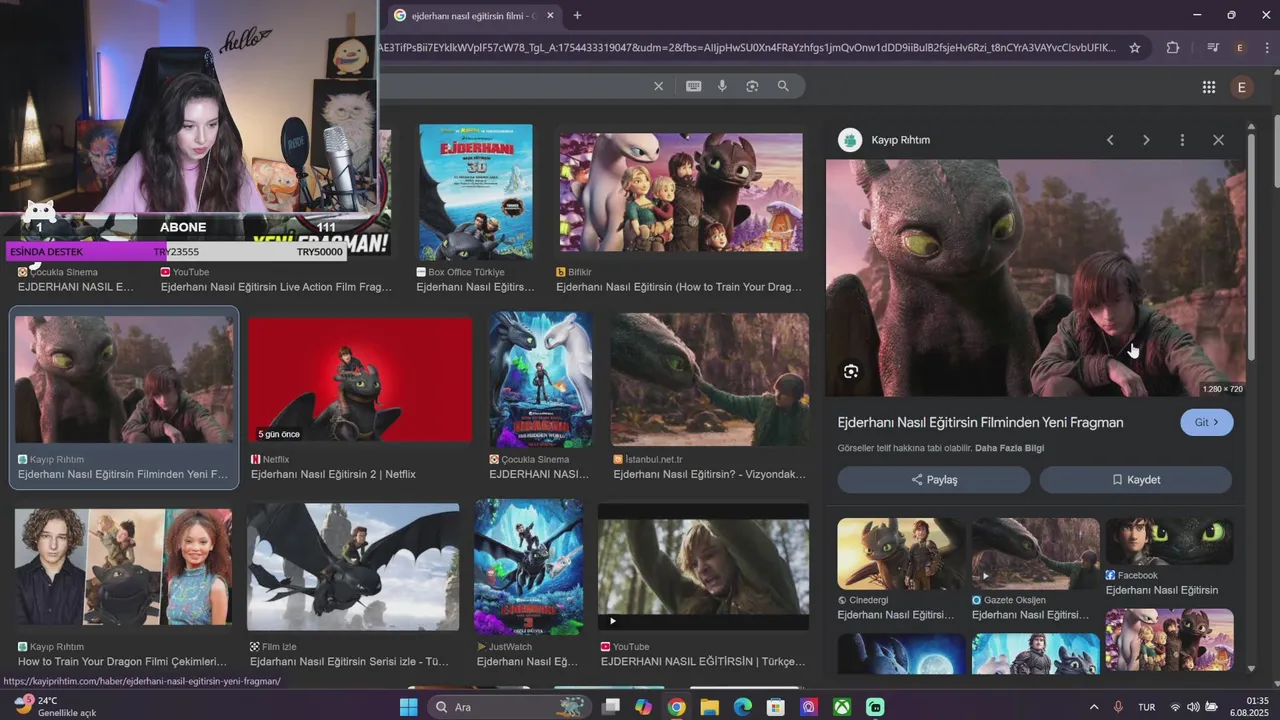Open the on-screen keyboard input tool
Screen dimensions: 1280x720
(x=693, y=86)
